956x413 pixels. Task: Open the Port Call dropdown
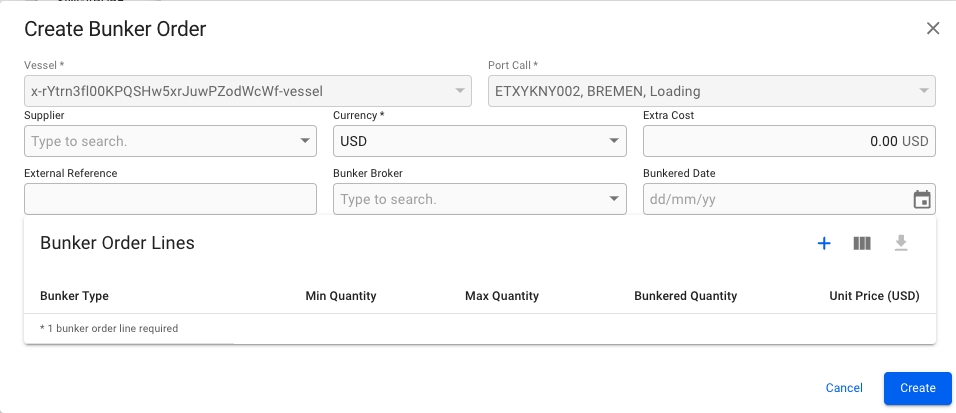click(924, 91)
